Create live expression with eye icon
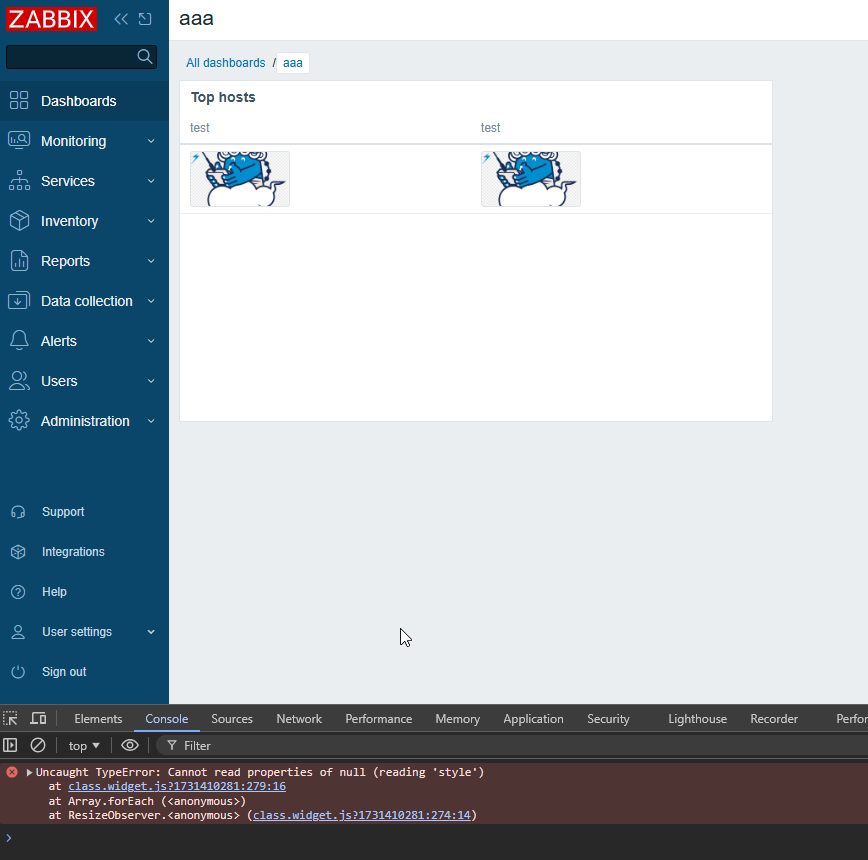Screen dimensions: 868x860 point(130,745)
